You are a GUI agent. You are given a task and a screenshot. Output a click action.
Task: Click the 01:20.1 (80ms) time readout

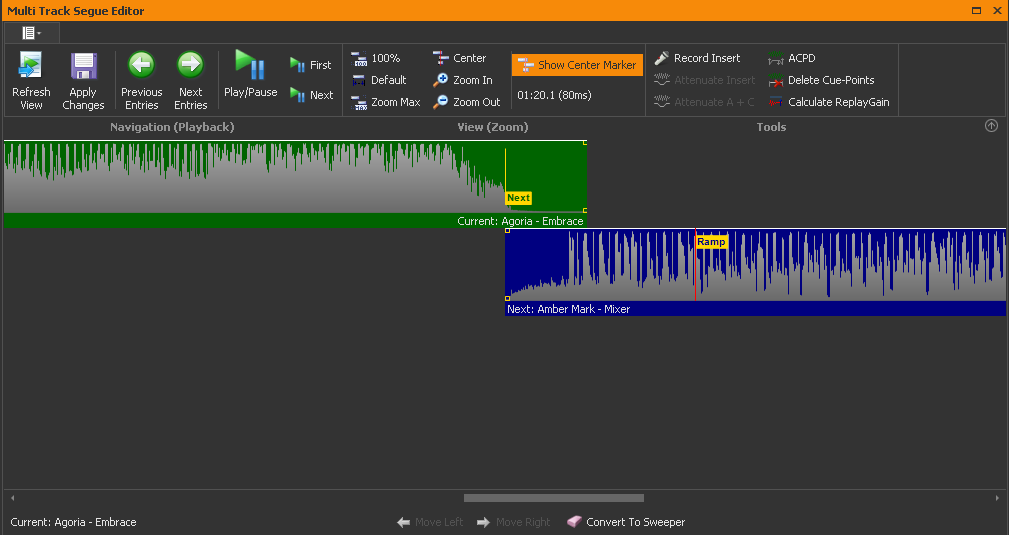point(554,95)
